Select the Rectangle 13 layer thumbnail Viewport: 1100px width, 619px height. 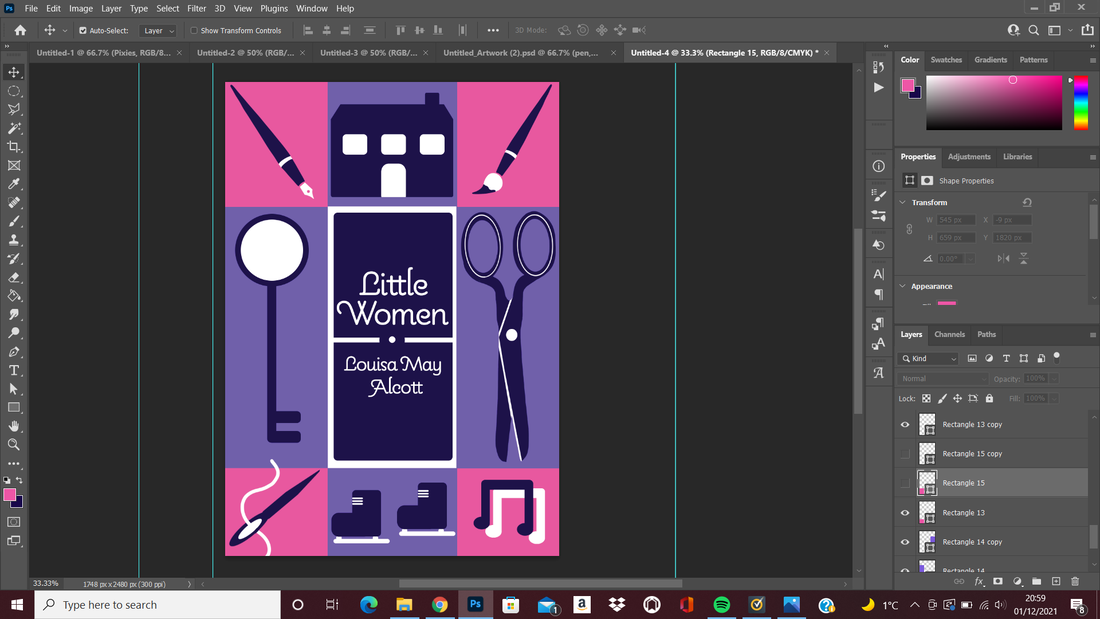927,513
